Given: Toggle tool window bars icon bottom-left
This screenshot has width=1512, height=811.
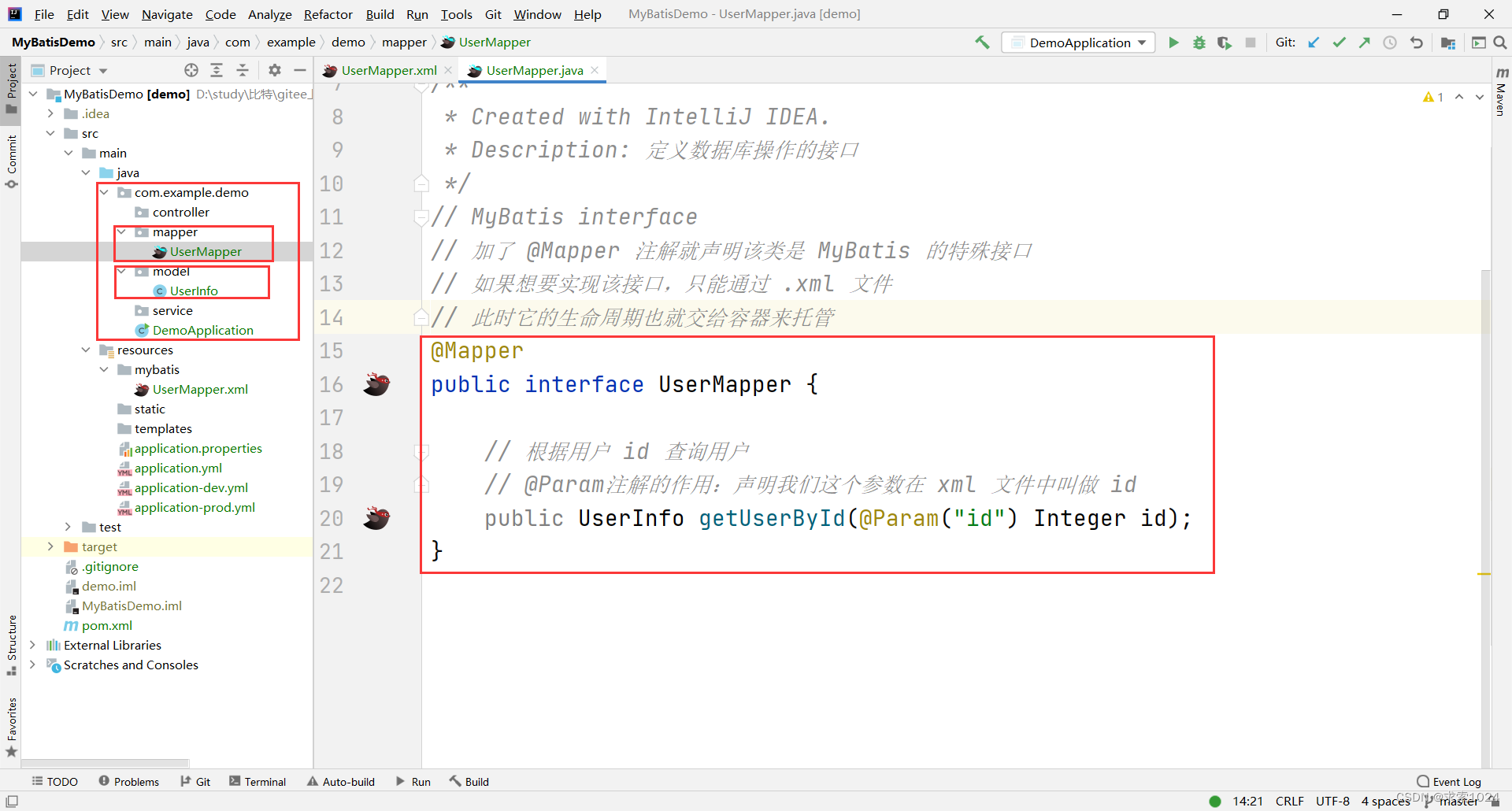Looking at the screenshot, I should pyautogui.click(x=12, y=801).
